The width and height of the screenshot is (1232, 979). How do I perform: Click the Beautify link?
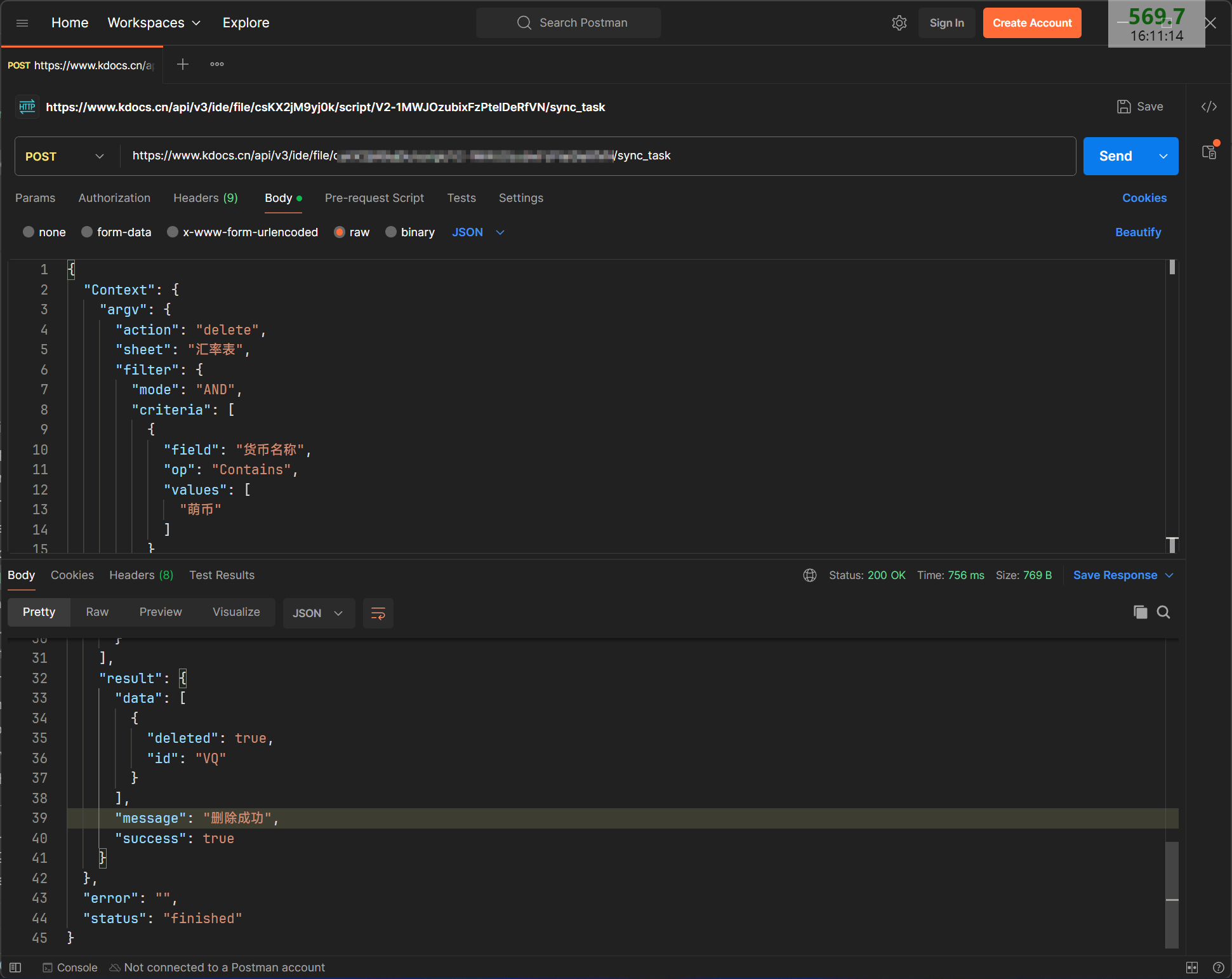coord(1138,232)
